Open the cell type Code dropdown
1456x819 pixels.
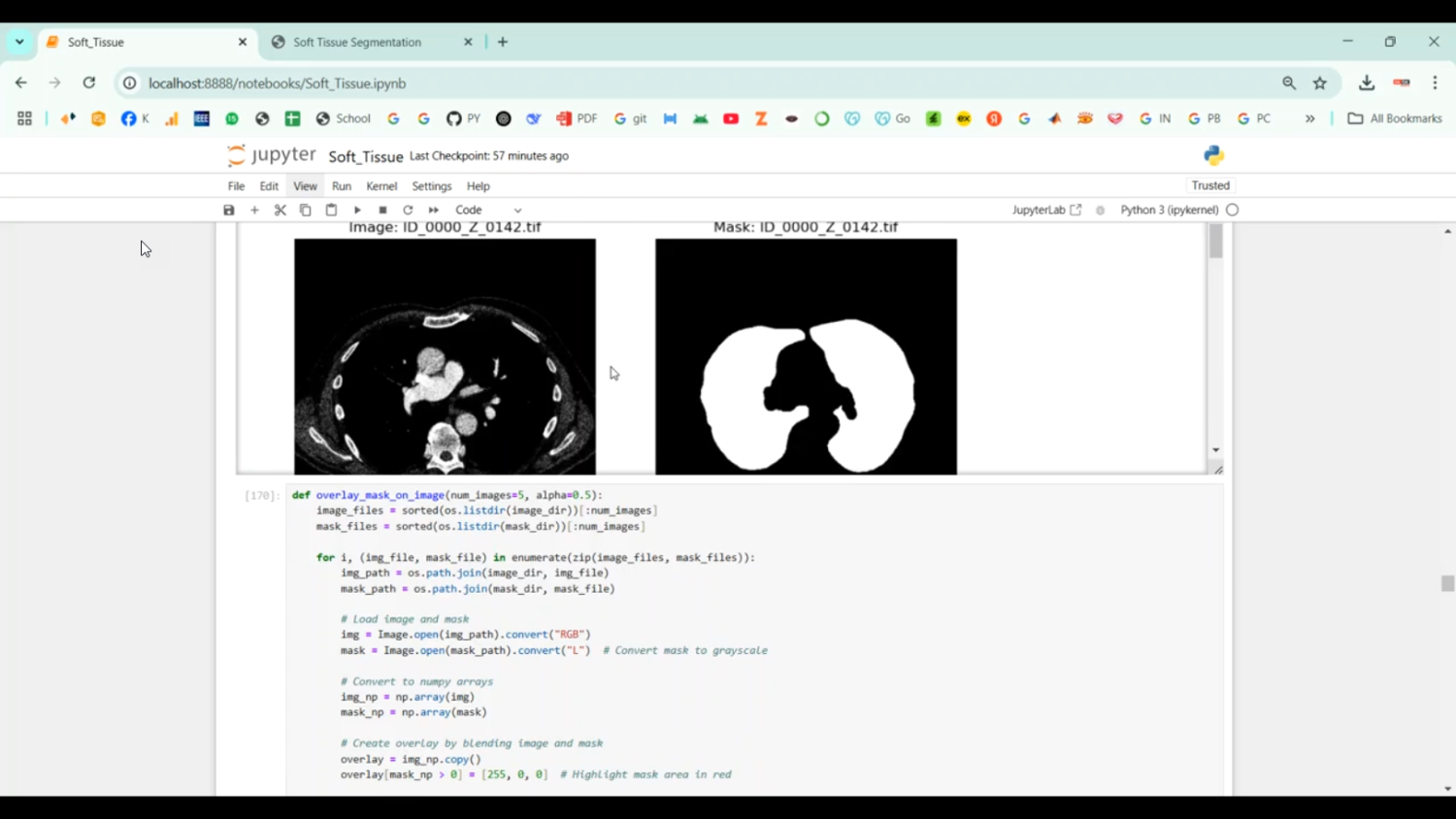[x=488, y=210]
